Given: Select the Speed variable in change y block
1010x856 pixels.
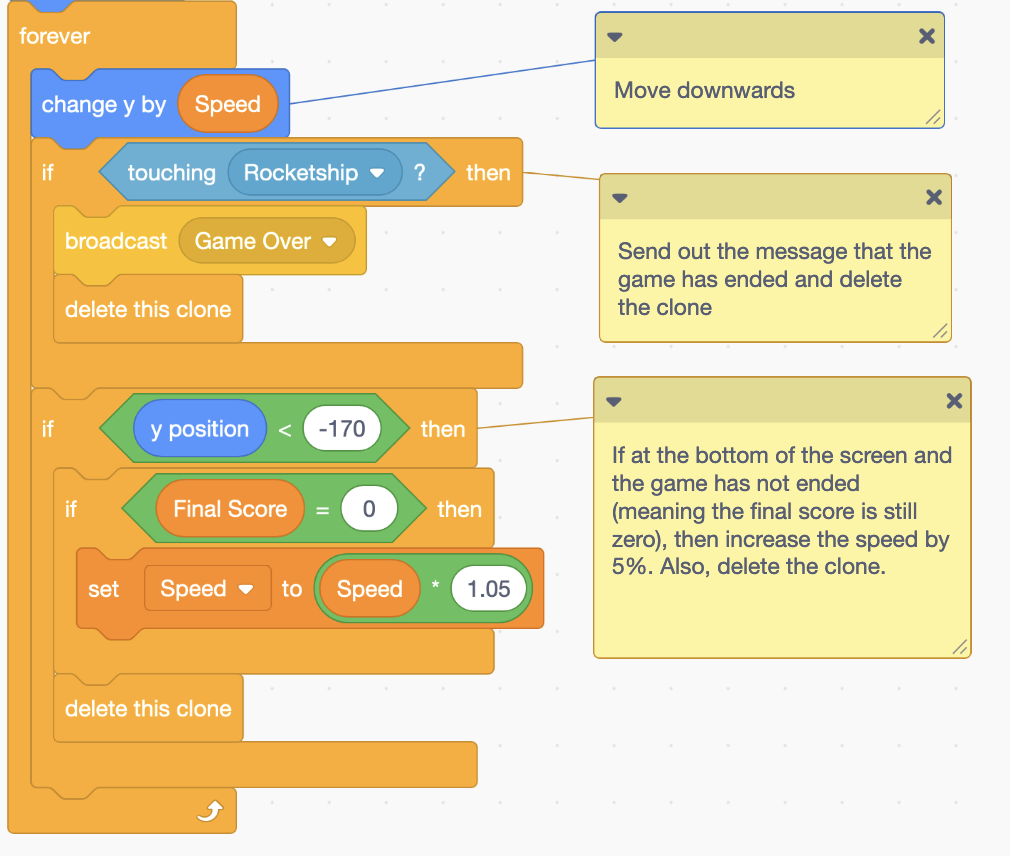Looking at the screenshot, I should tap(227, 105).
